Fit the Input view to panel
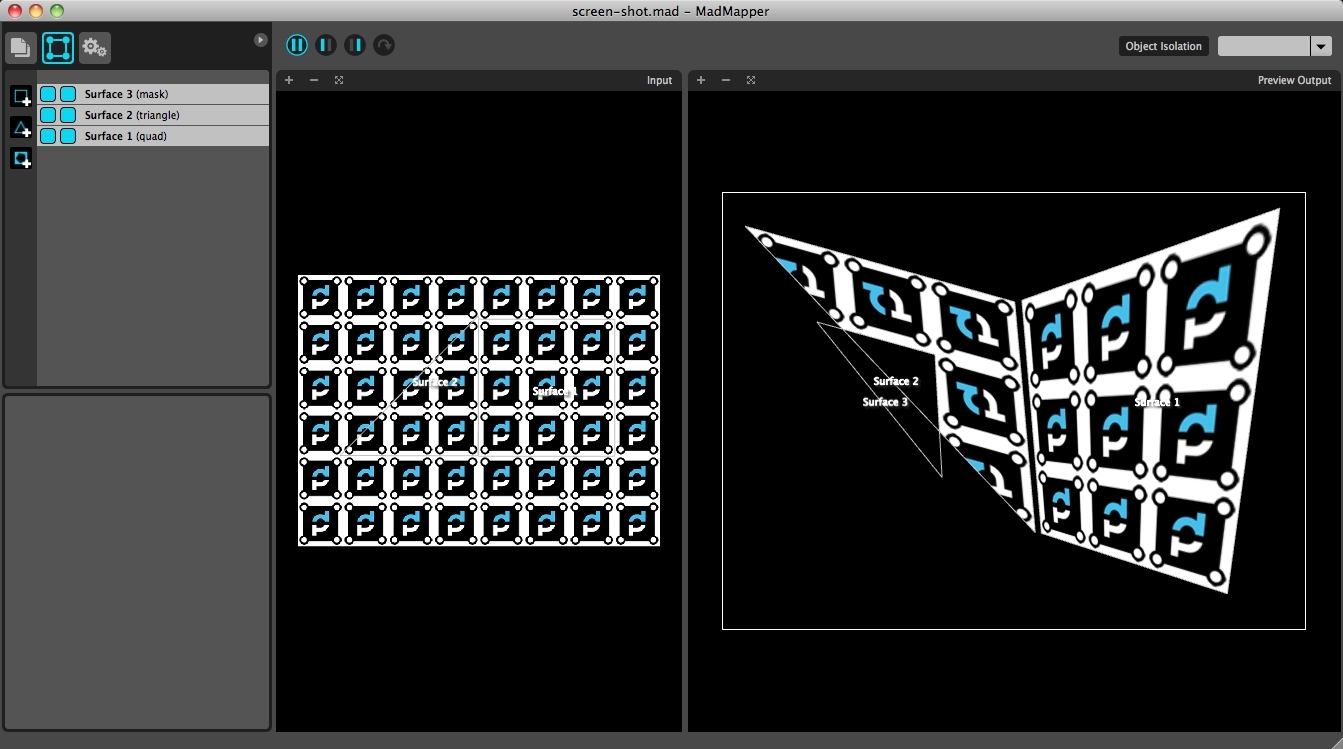This screenshot has height=749, width=1343. [339, 80]
